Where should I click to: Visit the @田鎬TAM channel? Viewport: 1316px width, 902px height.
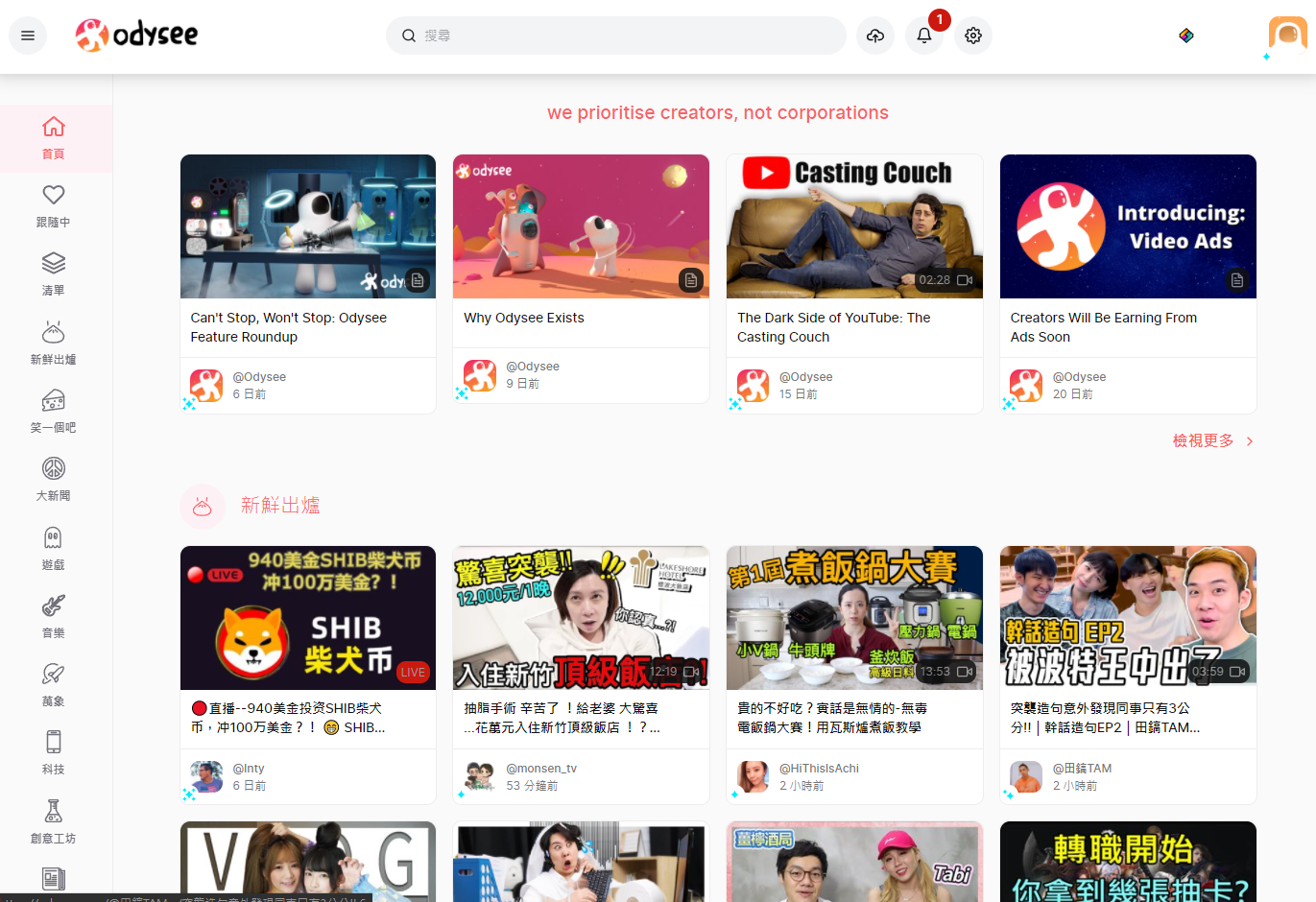pos(1082,769)
